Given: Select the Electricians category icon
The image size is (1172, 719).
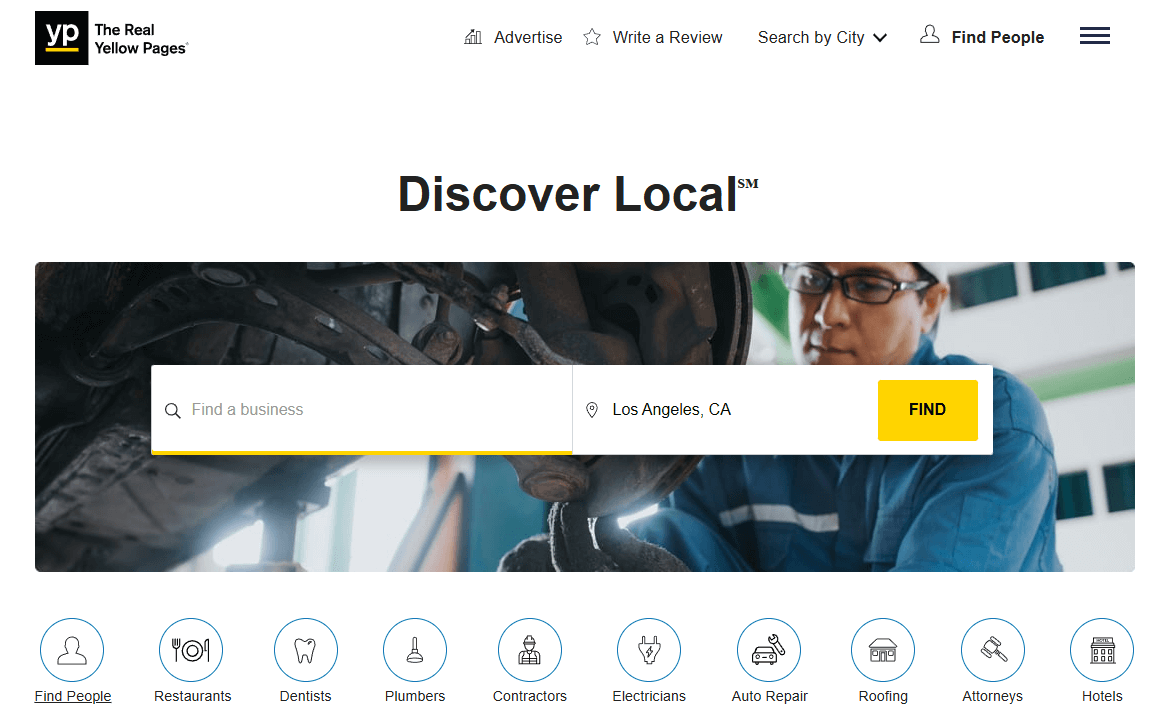Looking at the screenshot, I should (649, 649).
